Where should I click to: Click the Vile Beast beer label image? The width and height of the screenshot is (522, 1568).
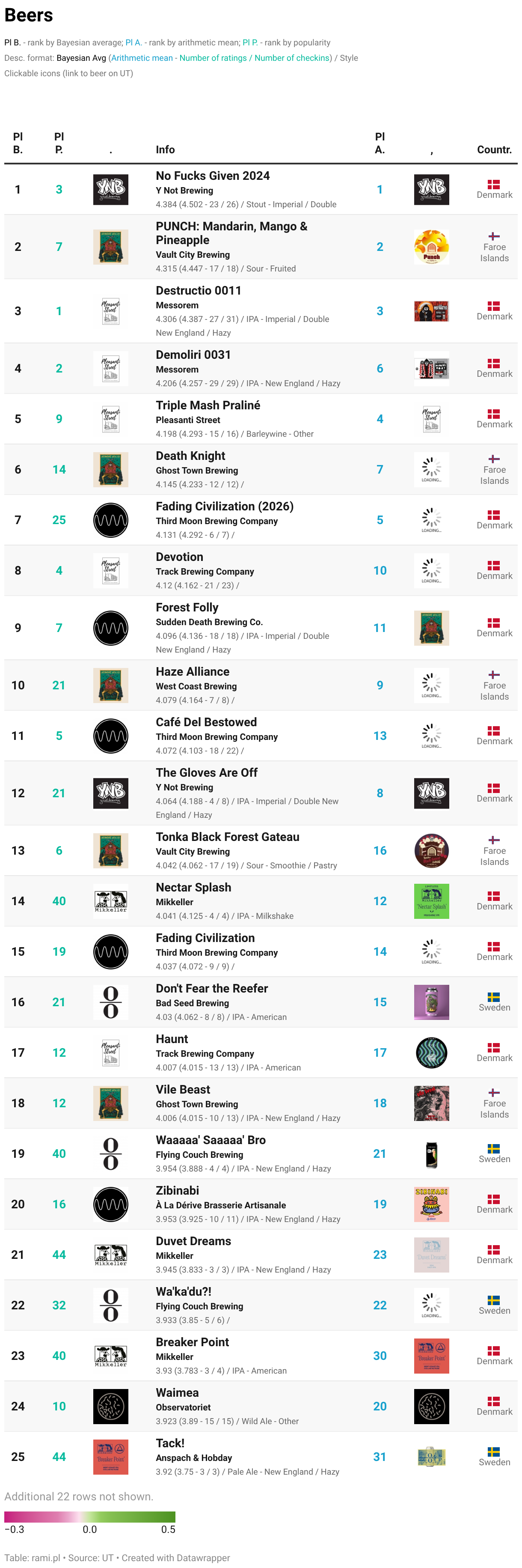pos(431,1103)
